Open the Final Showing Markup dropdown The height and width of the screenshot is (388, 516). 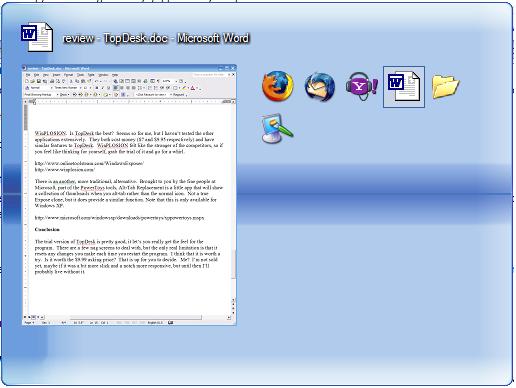tap(41, 95)
